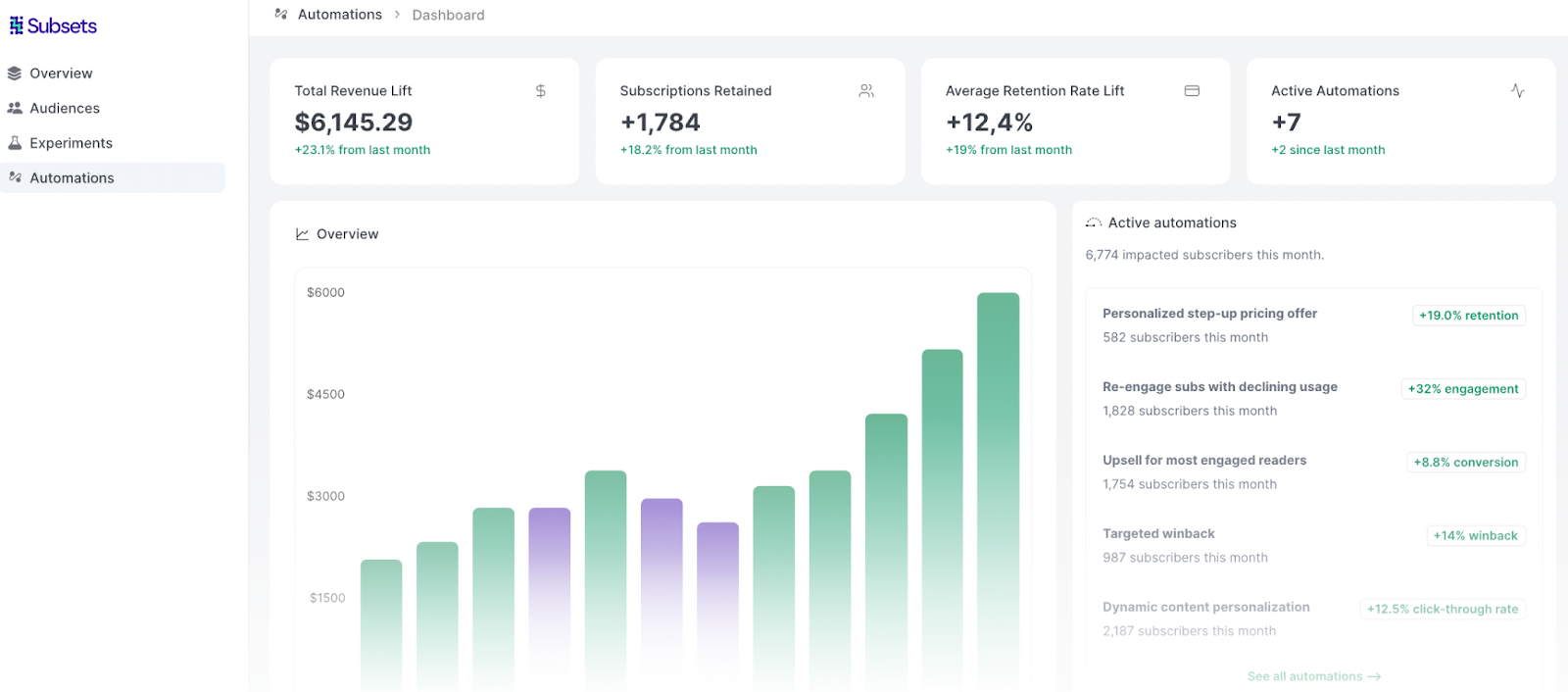Click the 2,187 subscribers this month text
This screenshot has height=692, width=1568.
pyautogui.click(x=1190, y=631)
